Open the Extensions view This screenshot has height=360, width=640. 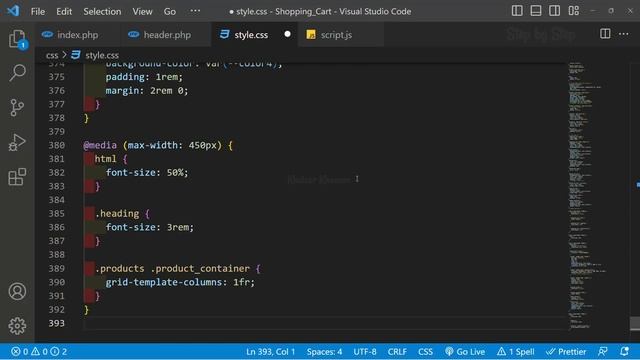pyautogui.click(x=17, y=177)
